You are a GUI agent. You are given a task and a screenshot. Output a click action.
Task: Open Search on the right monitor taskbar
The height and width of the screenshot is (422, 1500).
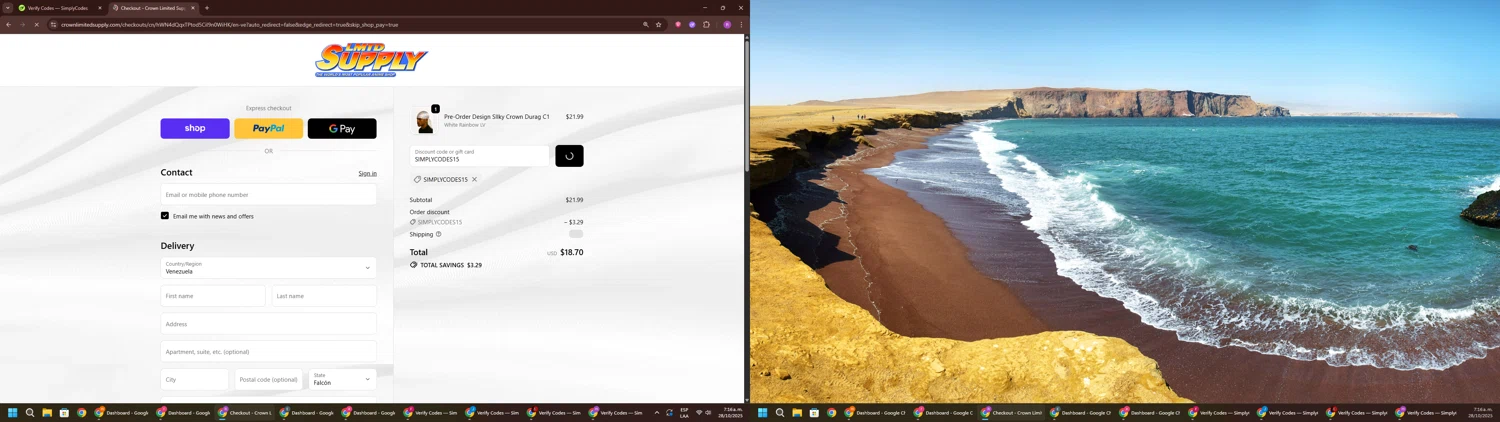click(780, 412)
